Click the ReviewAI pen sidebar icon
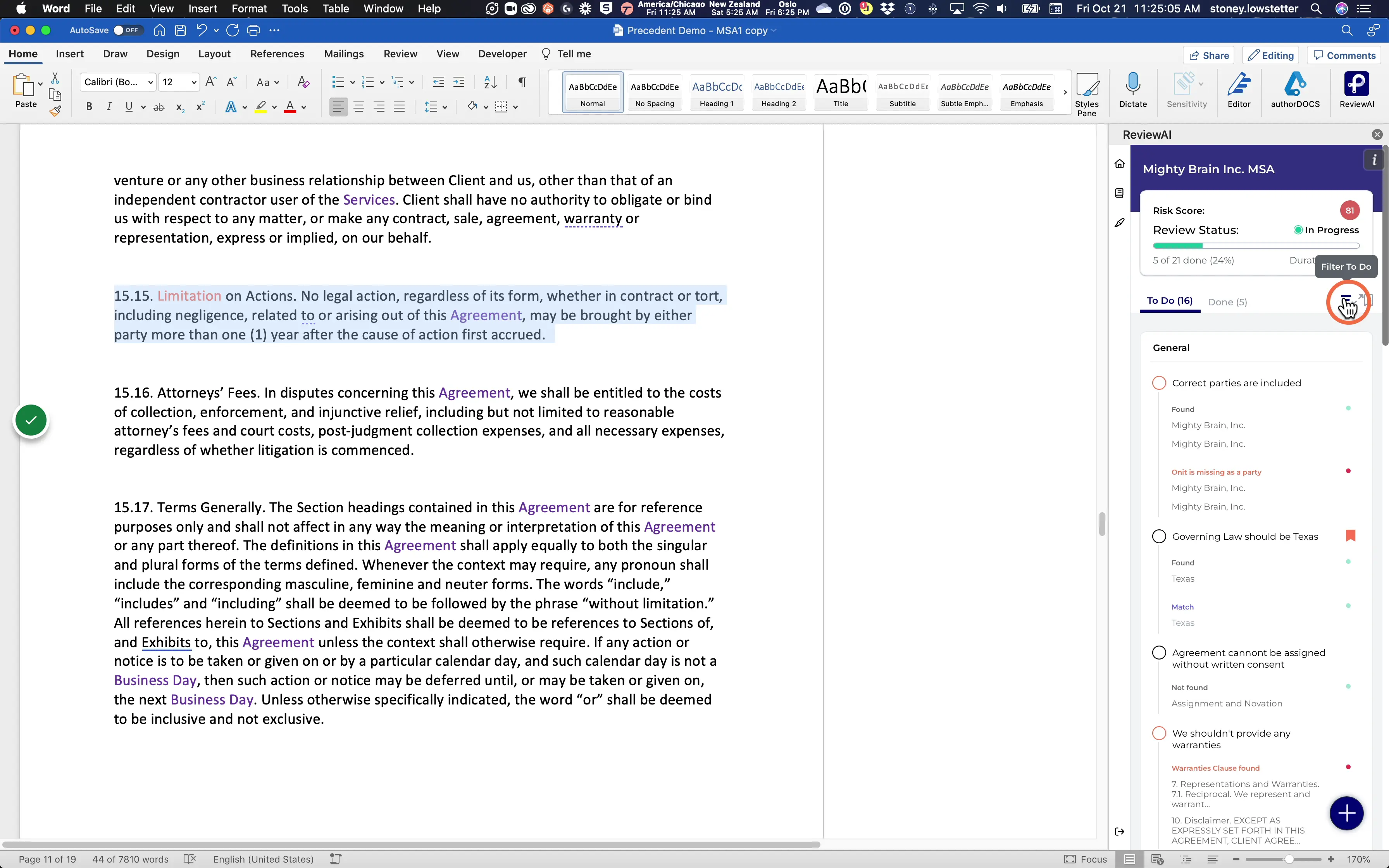This screenshot has height=868, width=1389. tap(1119, 223)
